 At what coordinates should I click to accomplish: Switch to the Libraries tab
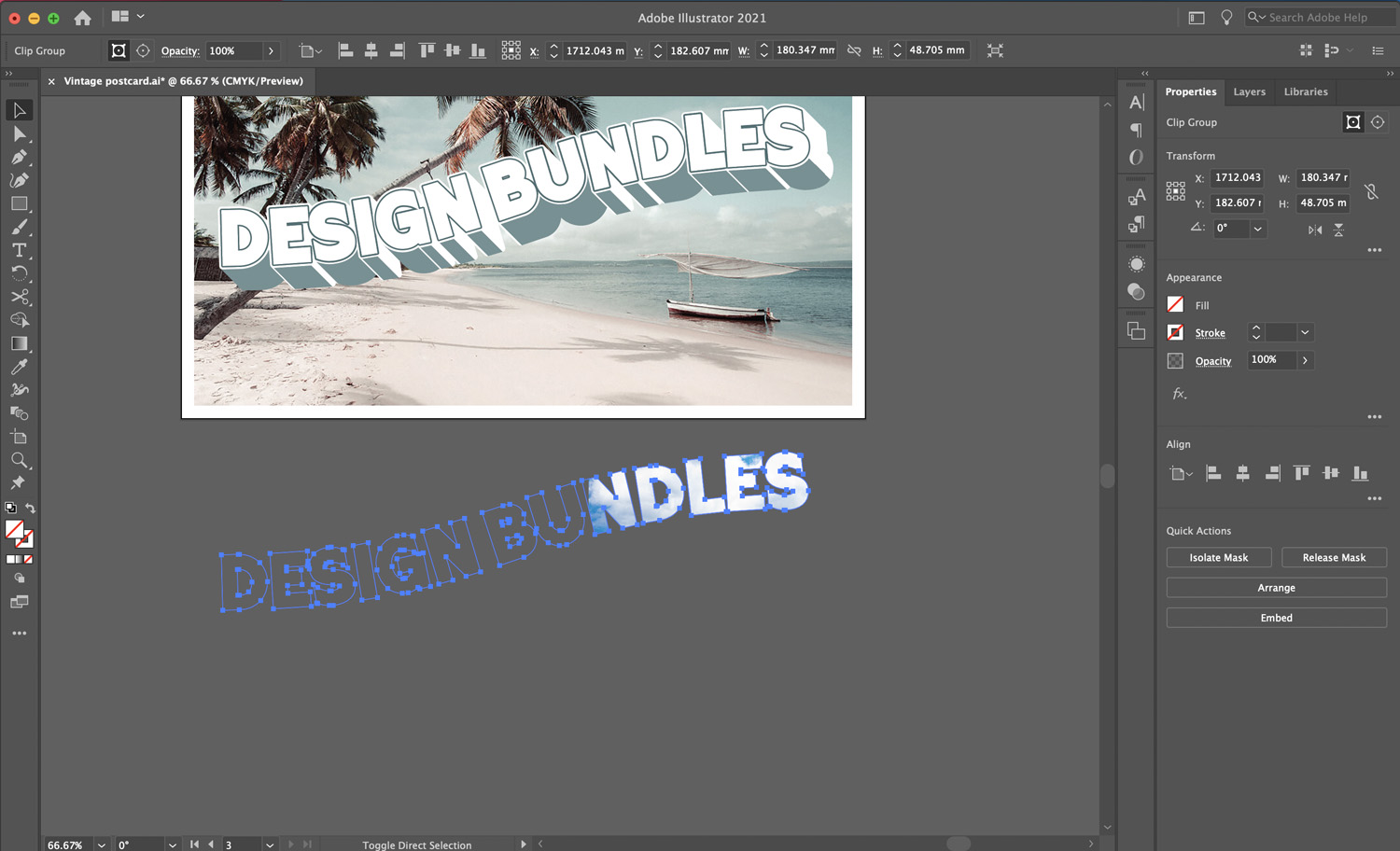[x=1306, y=91]
